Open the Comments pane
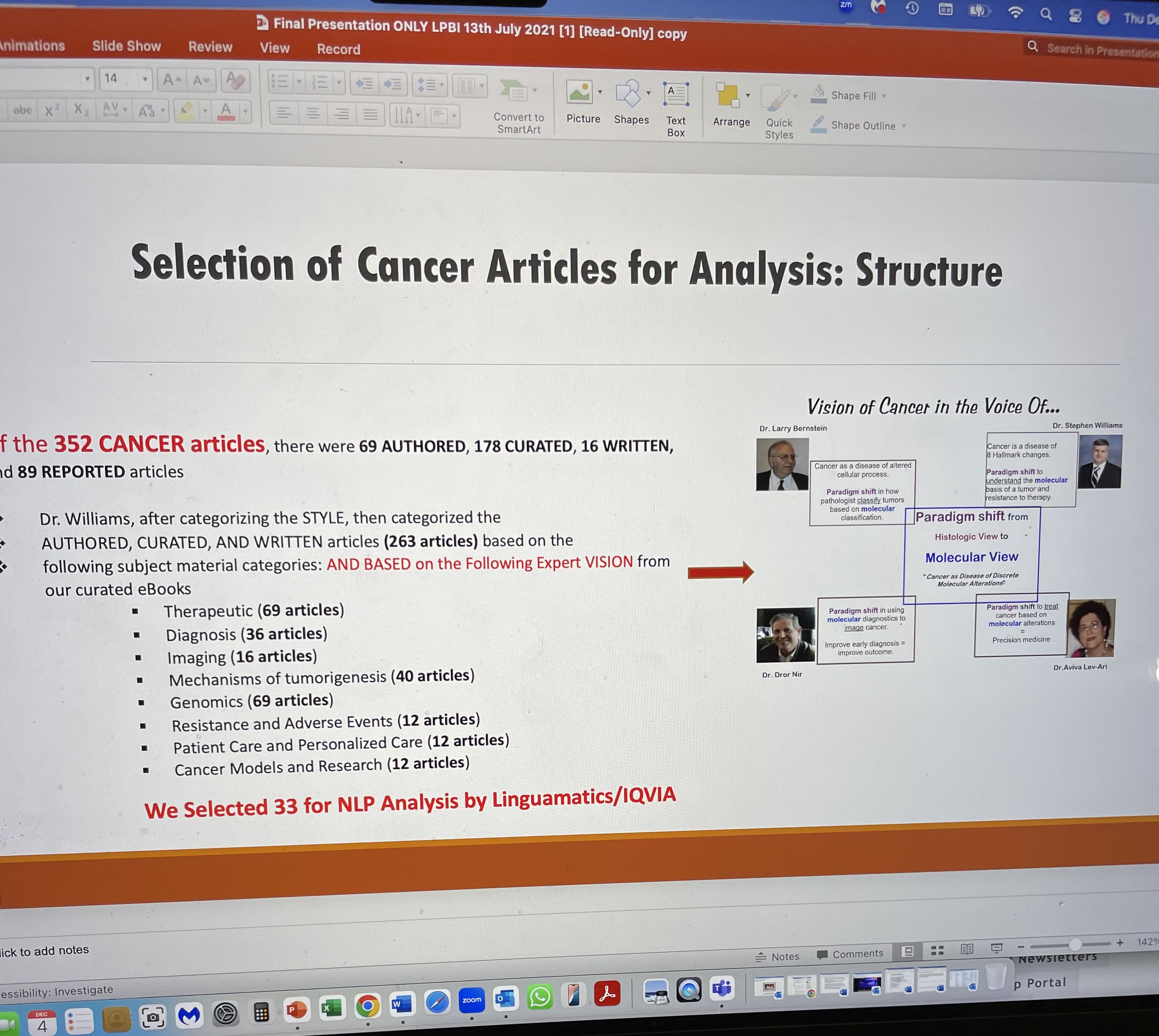The height and width of the screenshot is (1036, 1159). [850, 954]
